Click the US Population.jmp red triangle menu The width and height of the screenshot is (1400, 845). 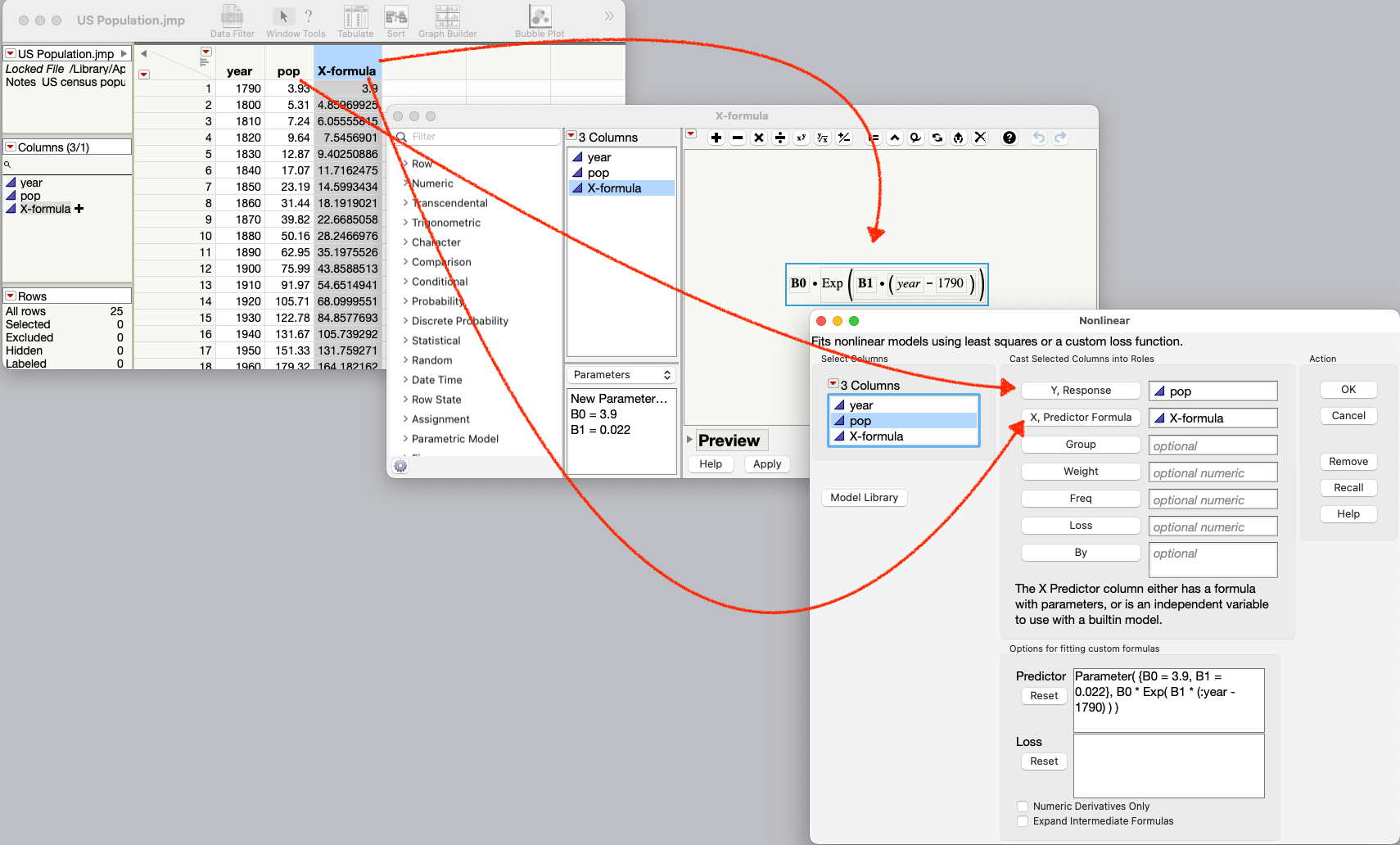[x=11, y=52]
